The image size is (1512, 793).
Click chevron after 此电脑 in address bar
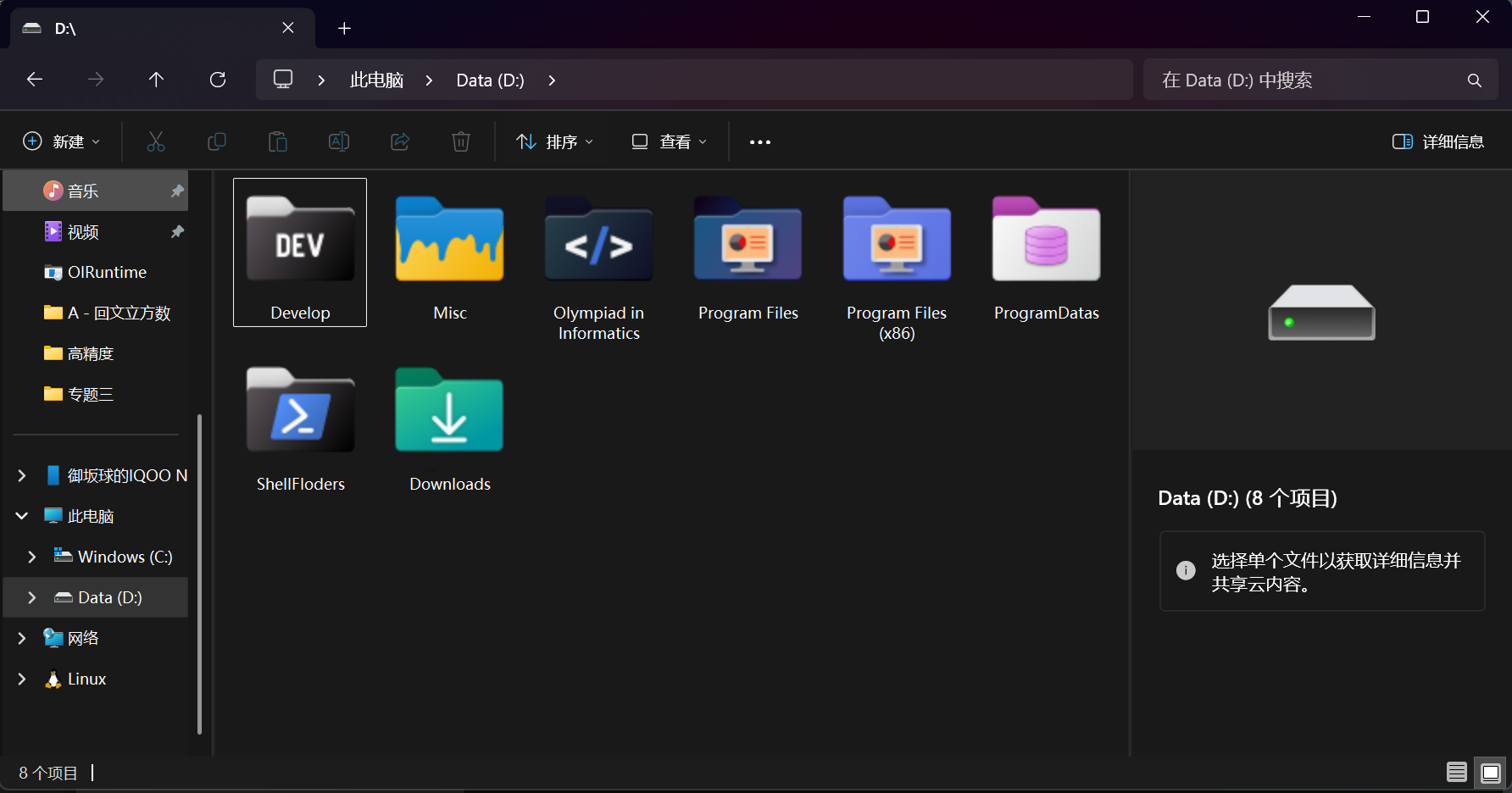pyautogui.click(x=430, y=80)
